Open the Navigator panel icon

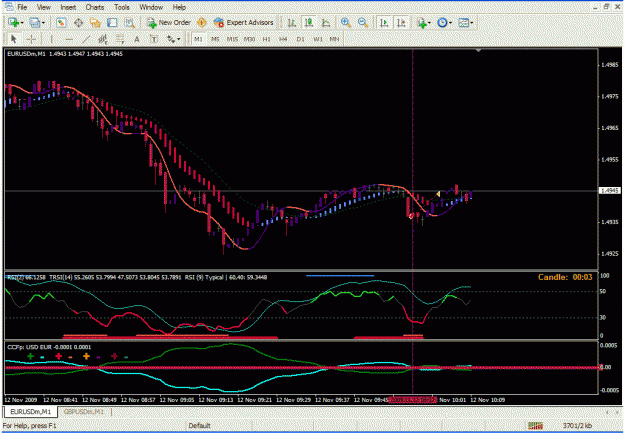(x=95, y=23)
